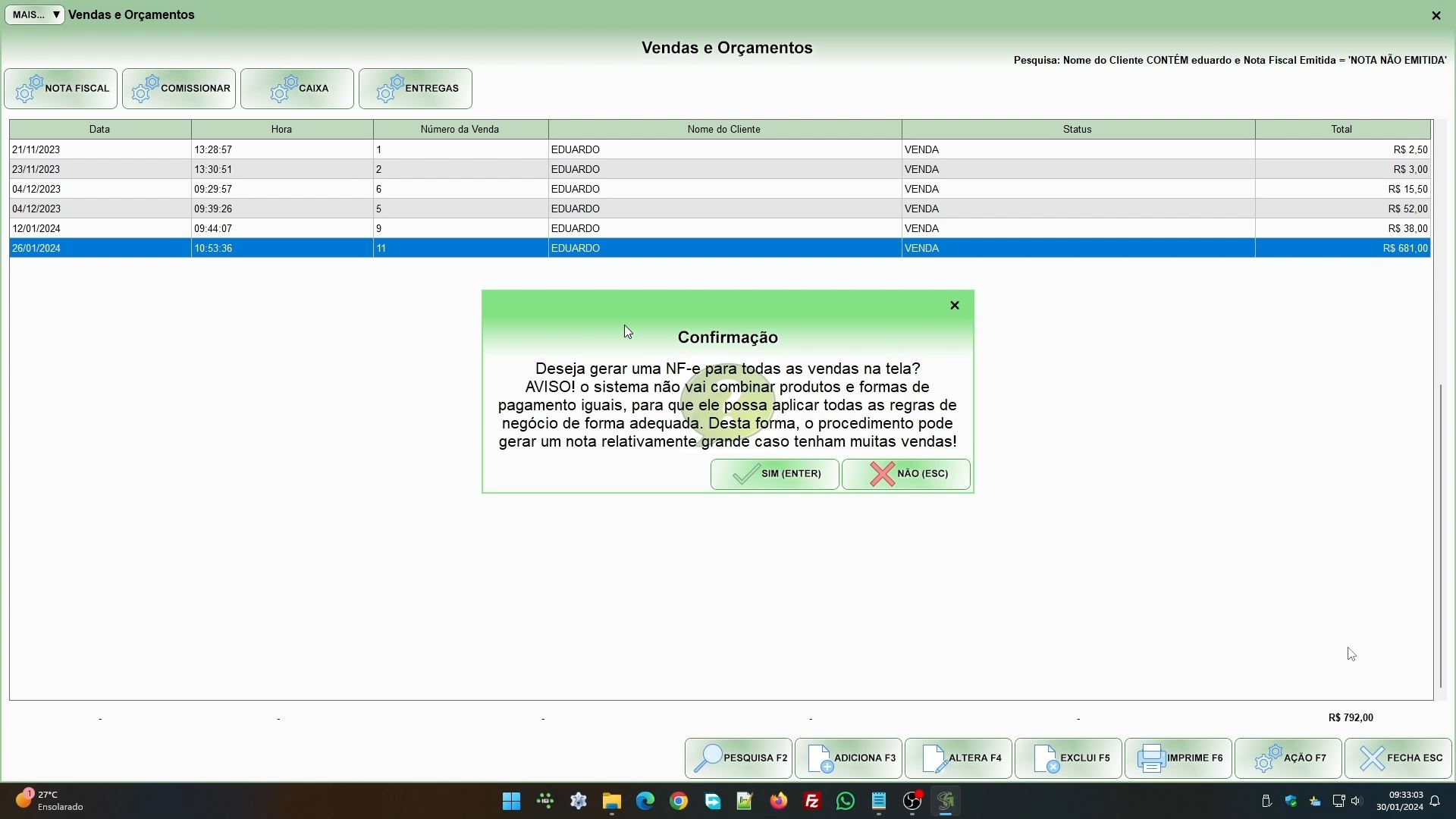Click the NOTA FISCAL gear button

click(61, 89)
